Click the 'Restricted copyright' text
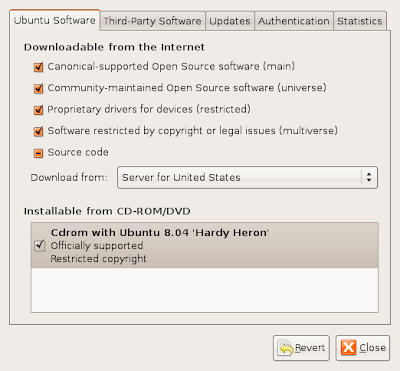This screenshot has width=400, height=371. pos(98,259)
